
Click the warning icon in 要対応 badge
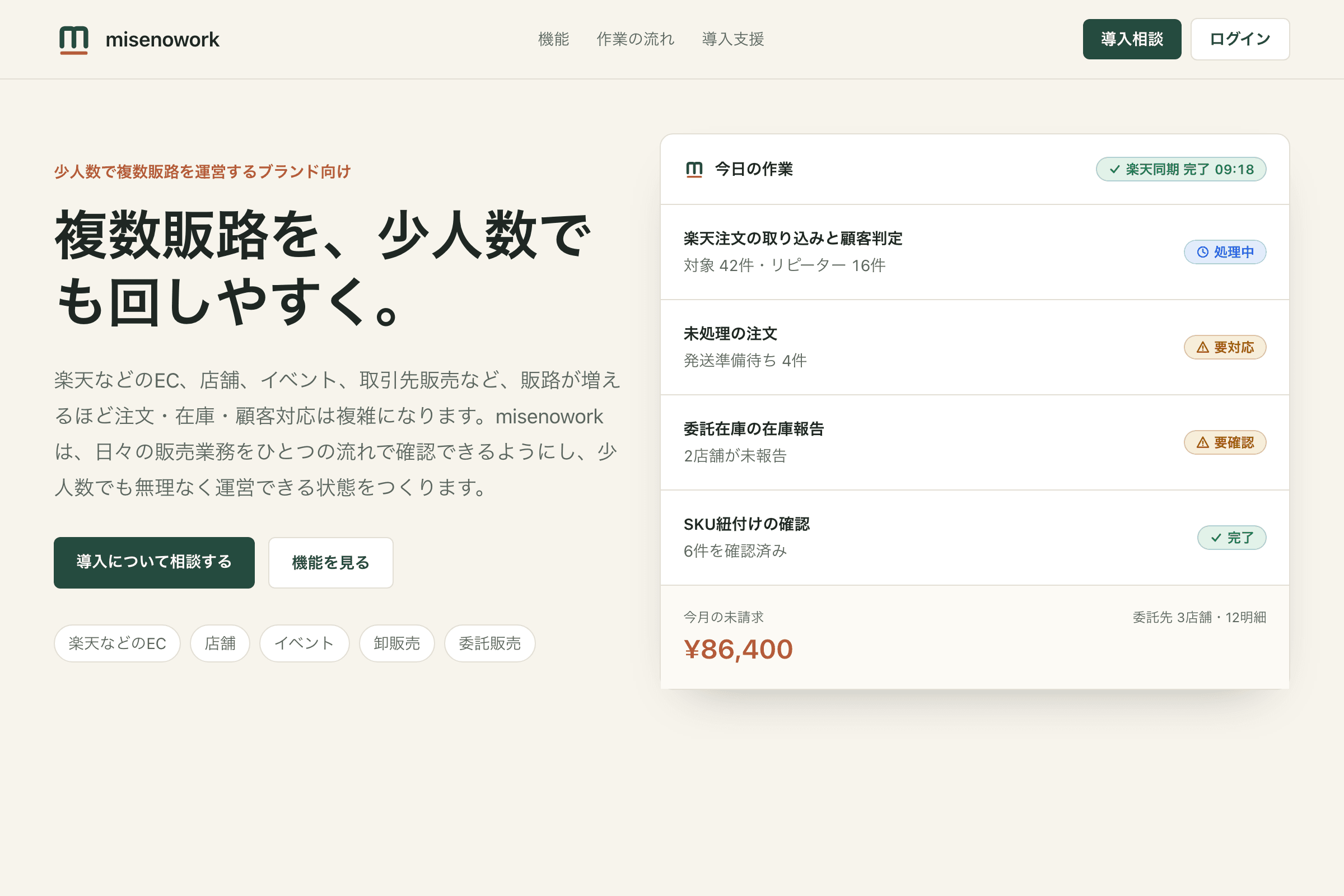tap(1202, 347)
